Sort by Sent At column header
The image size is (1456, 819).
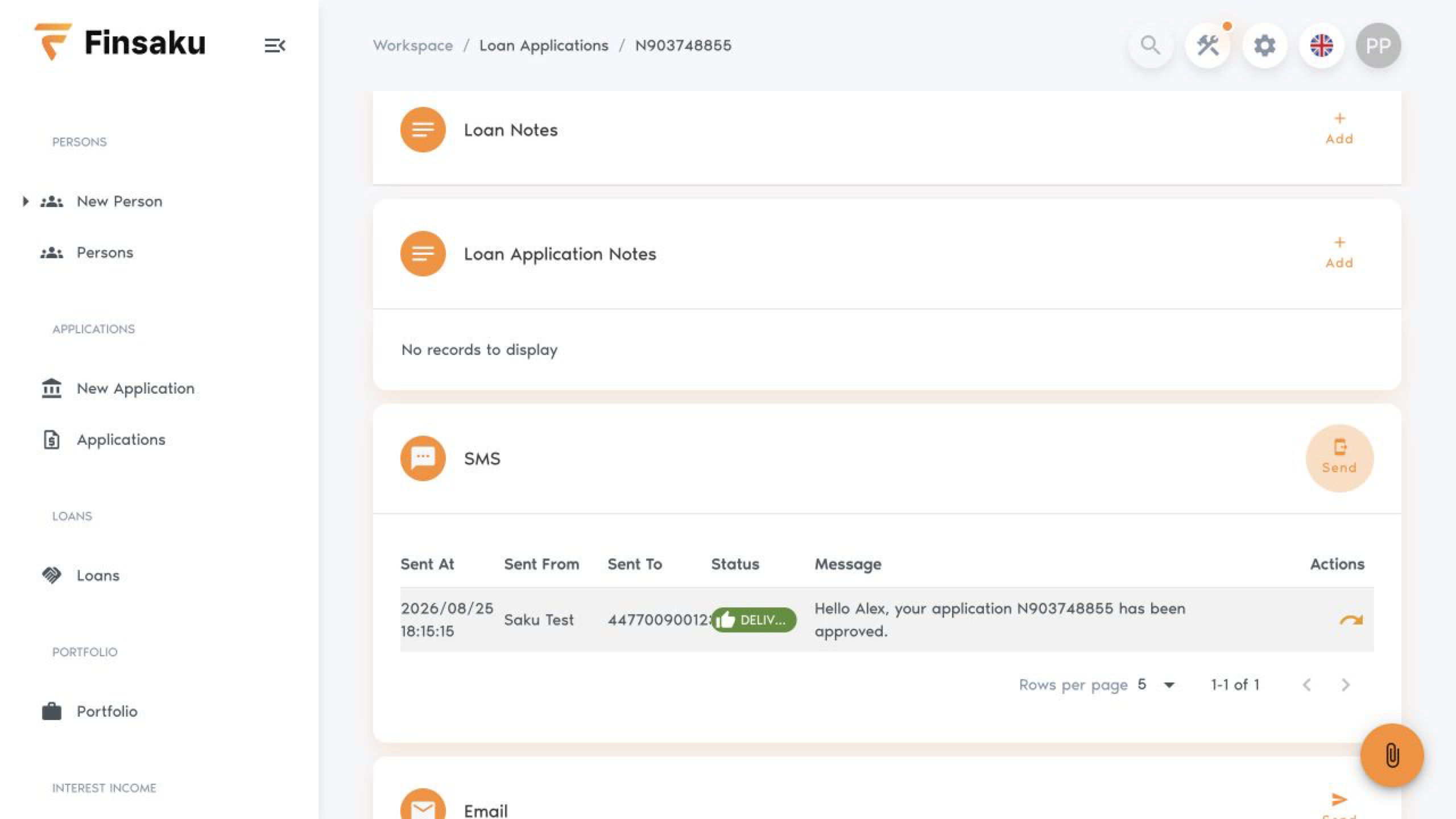click(x=427, y=564)
